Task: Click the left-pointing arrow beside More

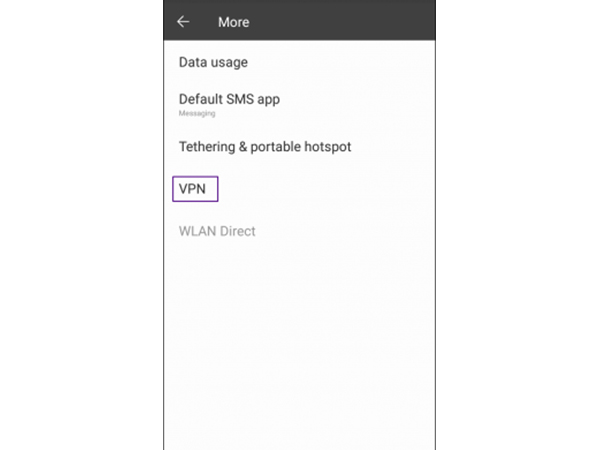Action: tap(183, 22)
